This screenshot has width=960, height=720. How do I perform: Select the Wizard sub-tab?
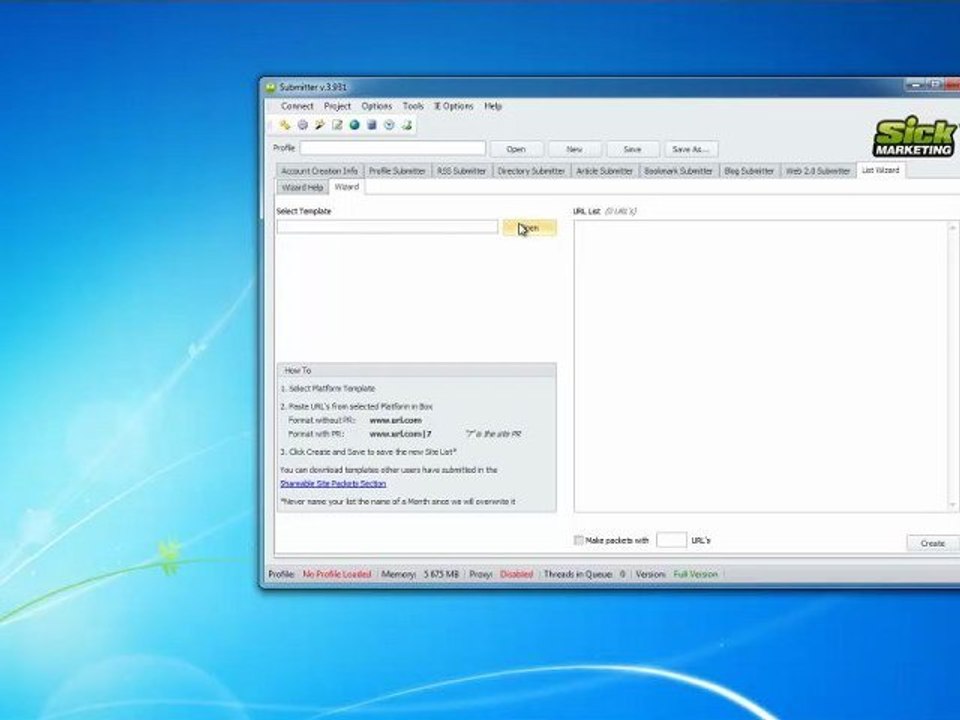tap(347, 187)
